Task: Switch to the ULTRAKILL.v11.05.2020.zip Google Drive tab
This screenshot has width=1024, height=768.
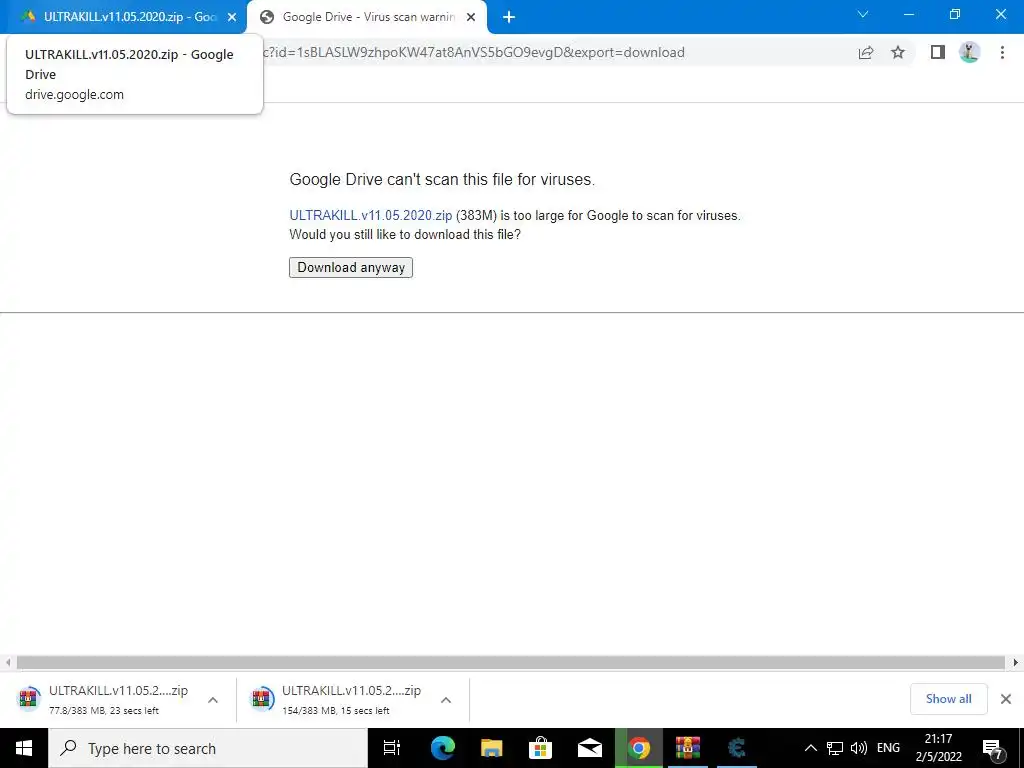Action: click(123, 17)
